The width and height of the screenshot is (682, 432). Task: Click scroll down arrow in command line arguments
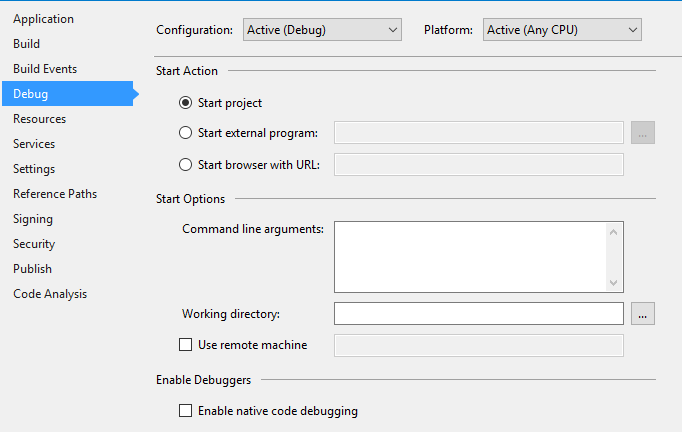point(614,282)
